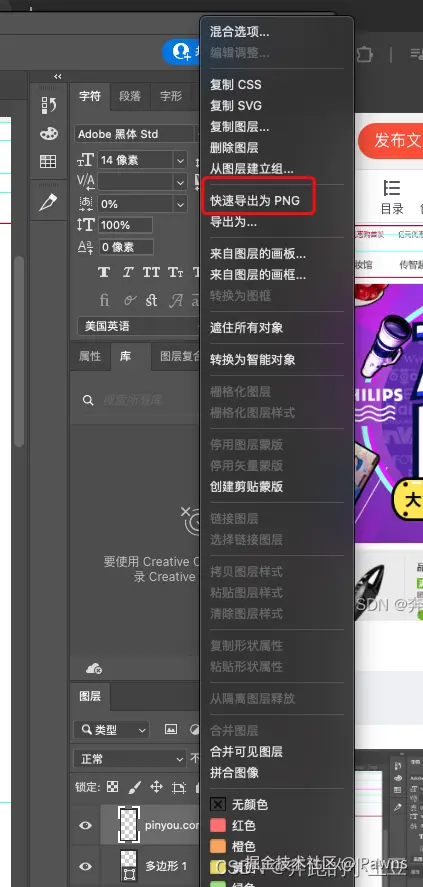Image resolution: width=423 pixels, height=887 pixels.
Task: Open the History panel icon
Action: click(49, 105)
